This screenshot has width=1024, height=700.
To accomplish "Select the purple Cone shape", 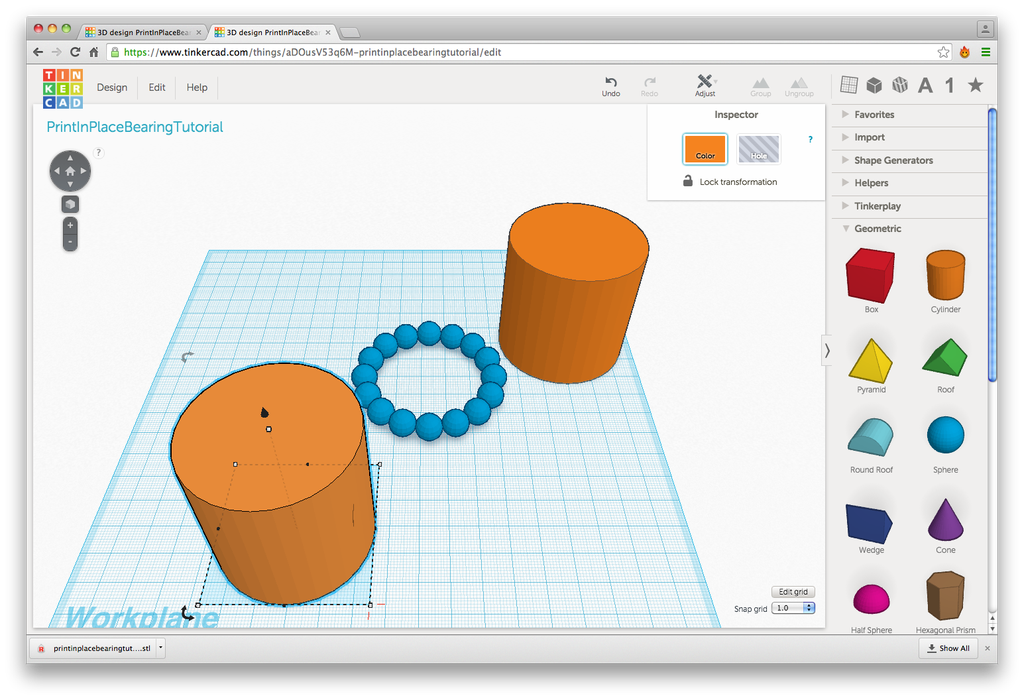I will click(945, 519).
